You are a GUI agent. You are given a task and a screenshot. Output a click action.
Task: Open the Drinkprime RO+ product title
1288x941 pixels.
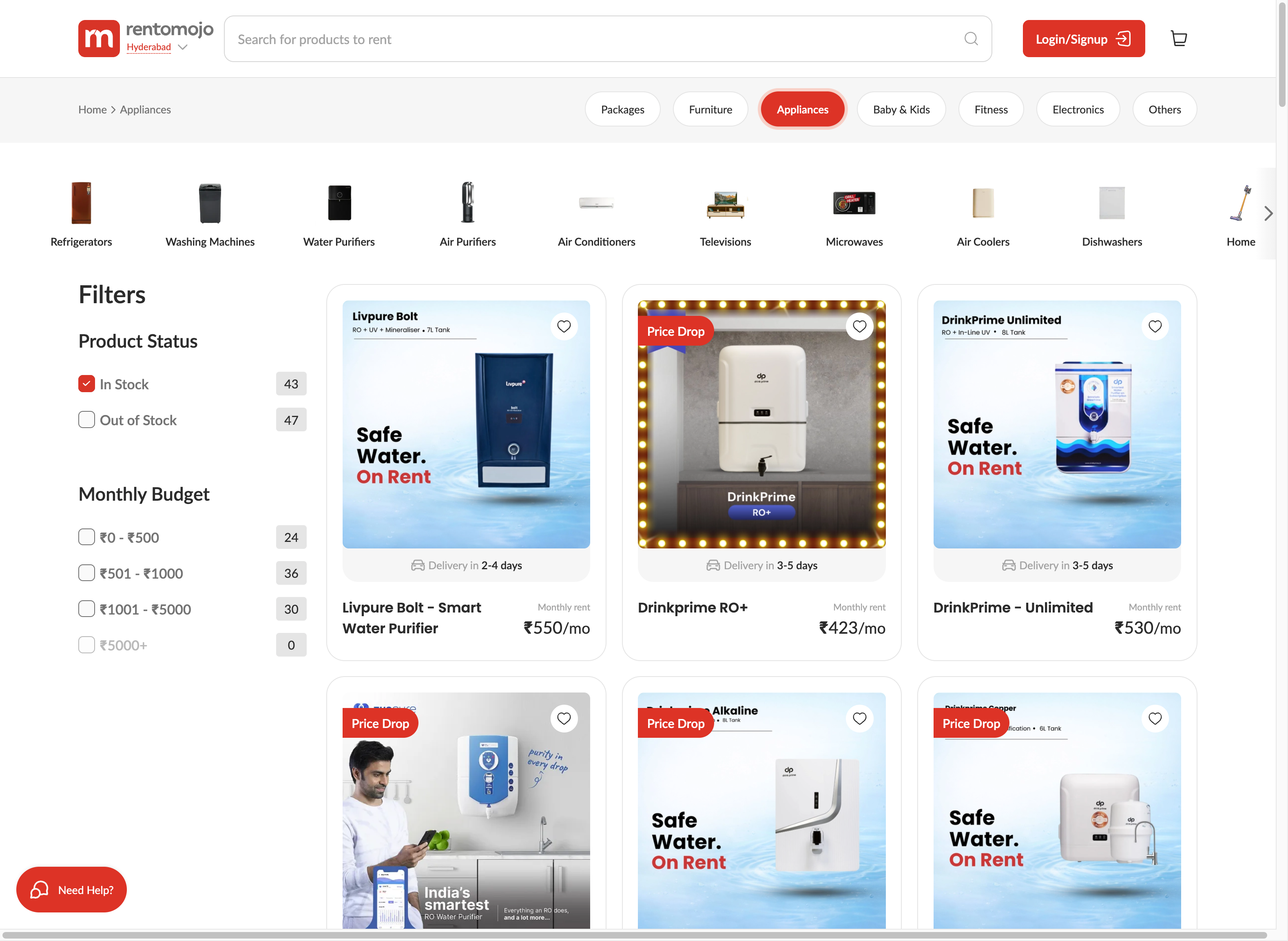pyautogui.click(x=693, y=608)
